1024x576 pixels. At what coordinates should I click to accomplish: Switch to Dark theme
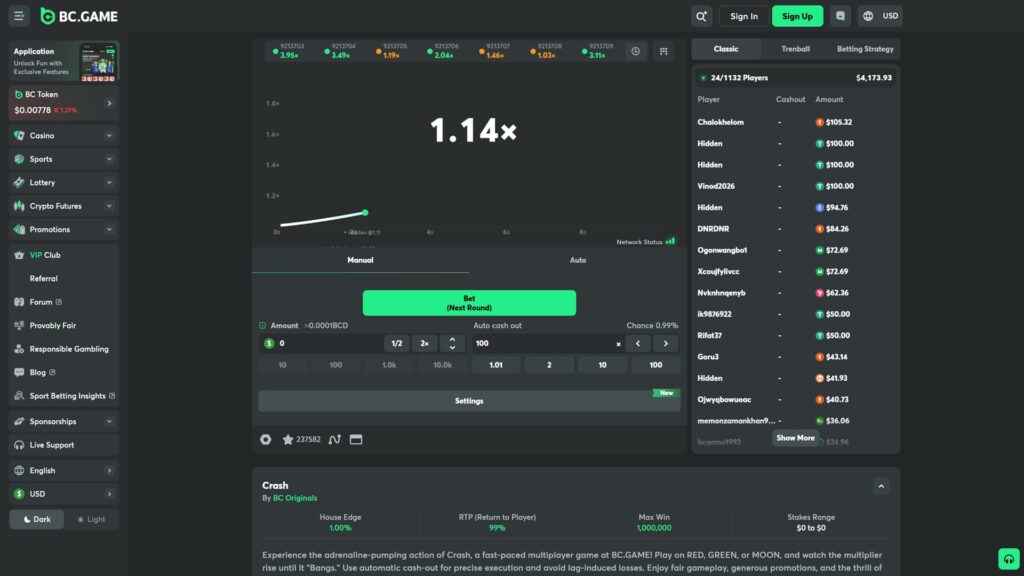click(37, 519)
